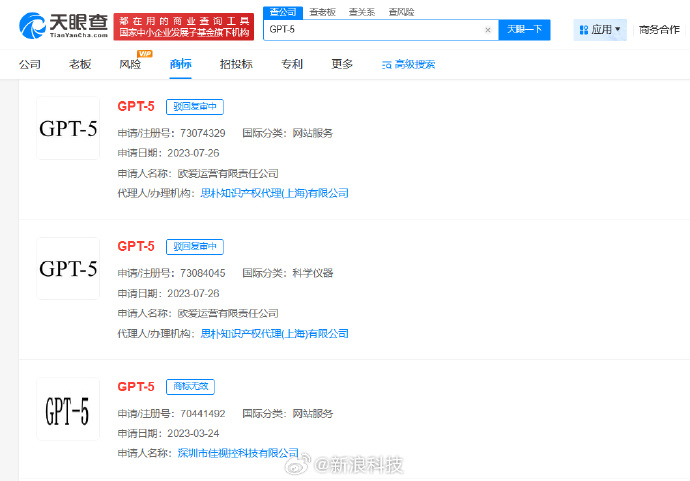Open the GPT-5 title of registration 70441492
This screenshot has width=690, height=481.
[136, 387]
